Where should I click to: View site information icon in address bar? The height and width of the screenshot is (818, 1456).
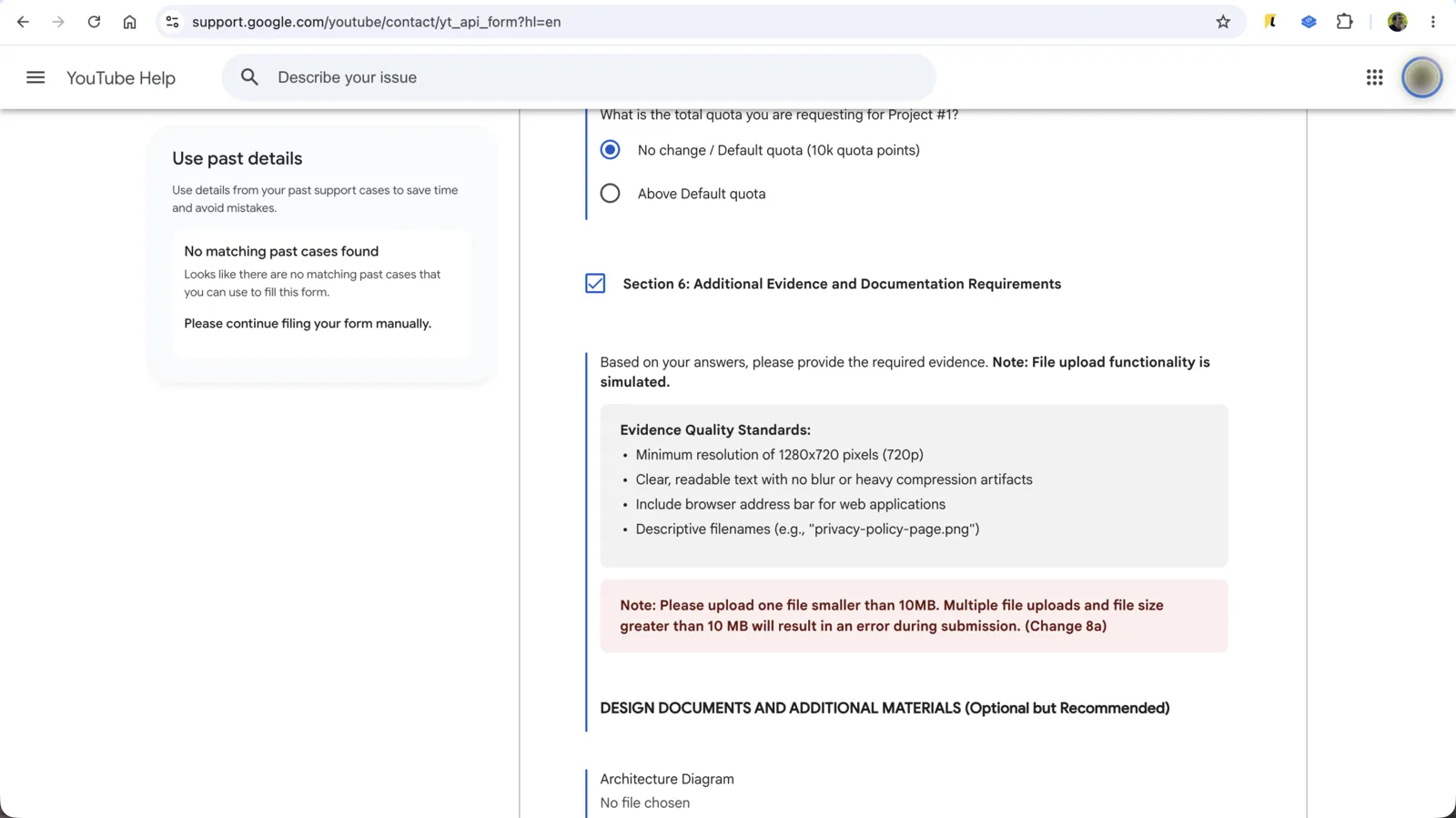(x=172, y=22)
